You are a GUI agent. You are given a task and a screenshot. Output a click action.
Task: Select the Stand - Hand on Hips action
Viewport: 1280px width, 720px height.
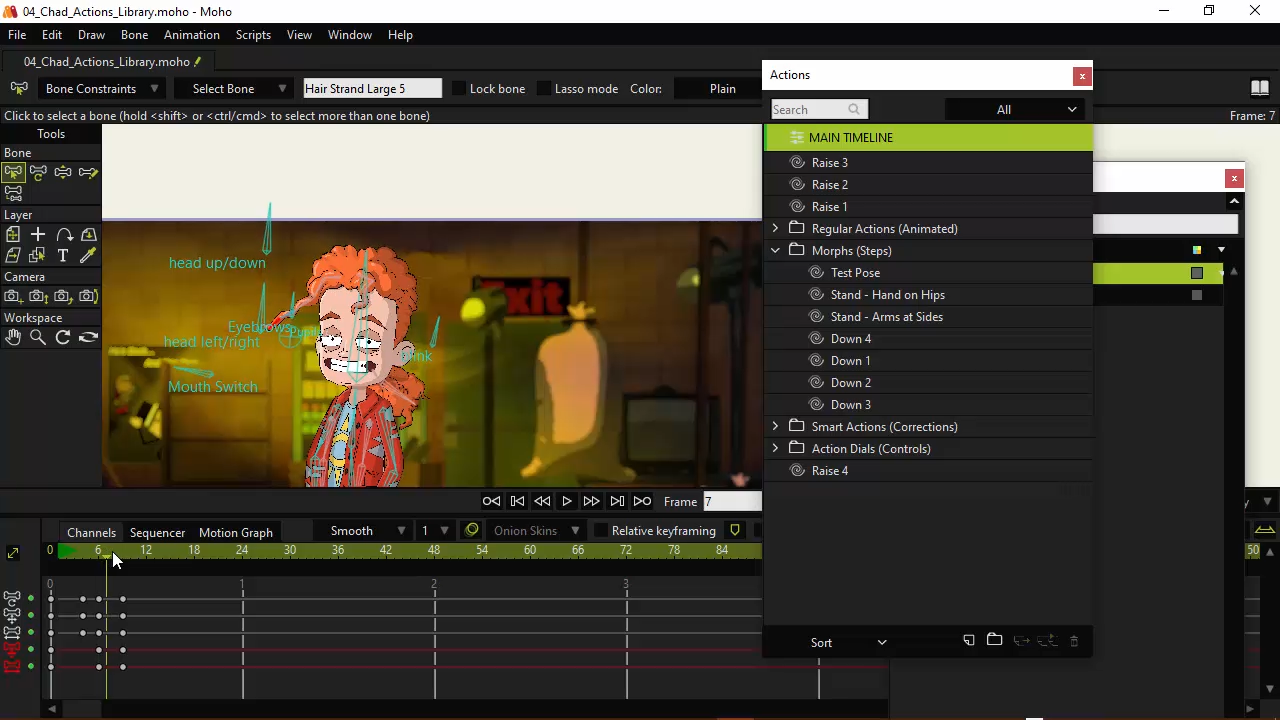tap(887, 295)
